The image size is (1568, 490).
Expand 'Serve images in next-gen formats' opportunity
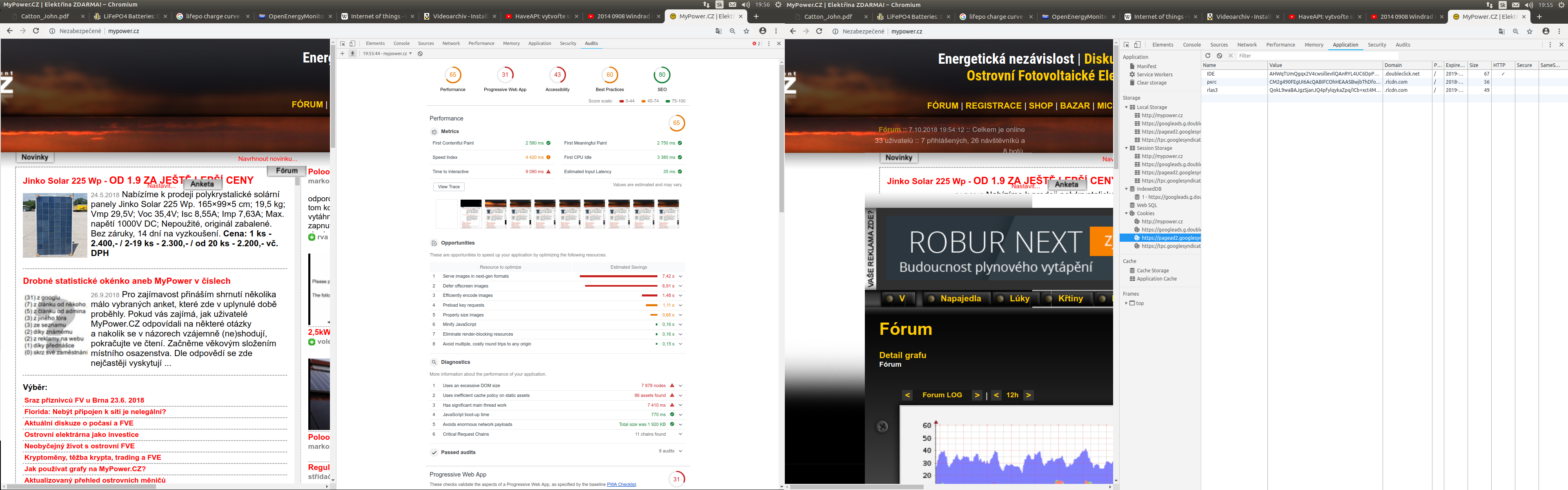tap(681, 276)
